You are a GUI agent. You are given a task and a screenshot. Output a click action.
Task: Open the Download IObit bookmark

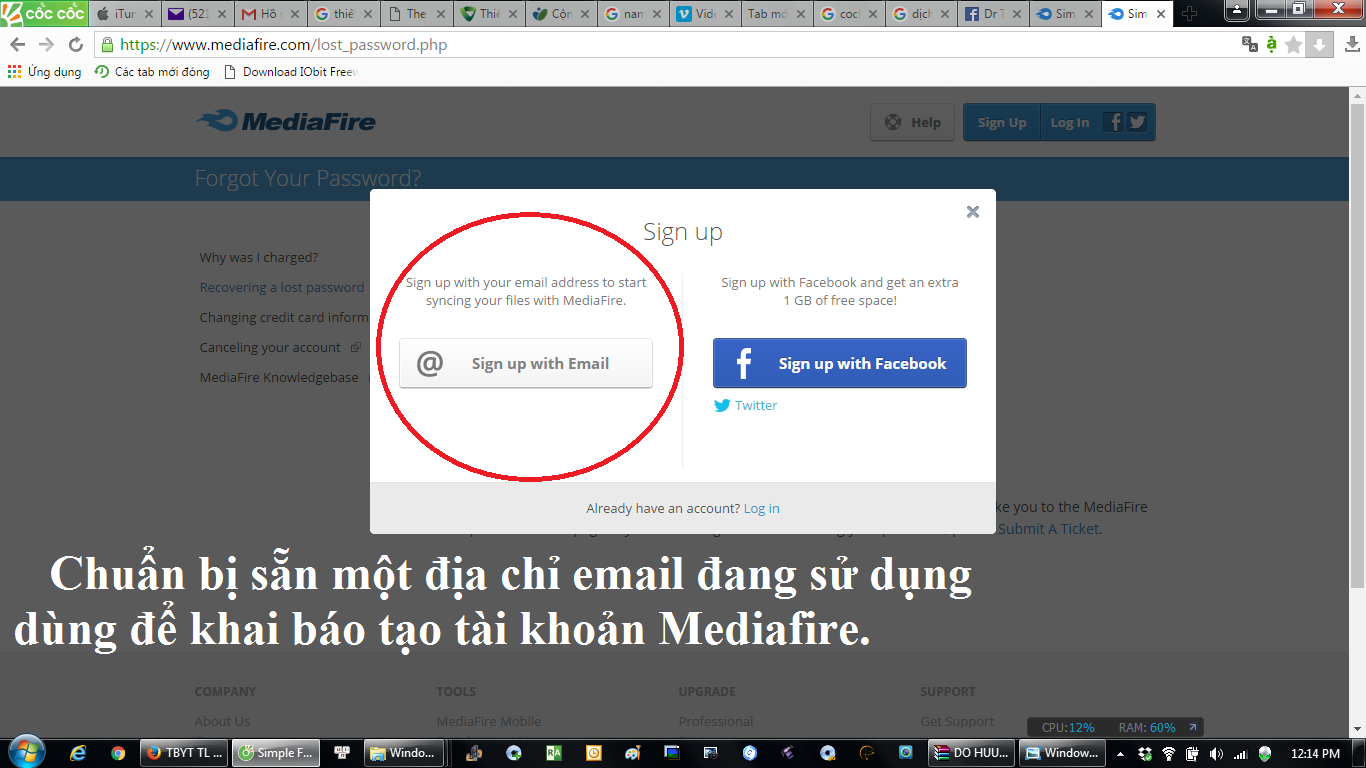(291, 72)
